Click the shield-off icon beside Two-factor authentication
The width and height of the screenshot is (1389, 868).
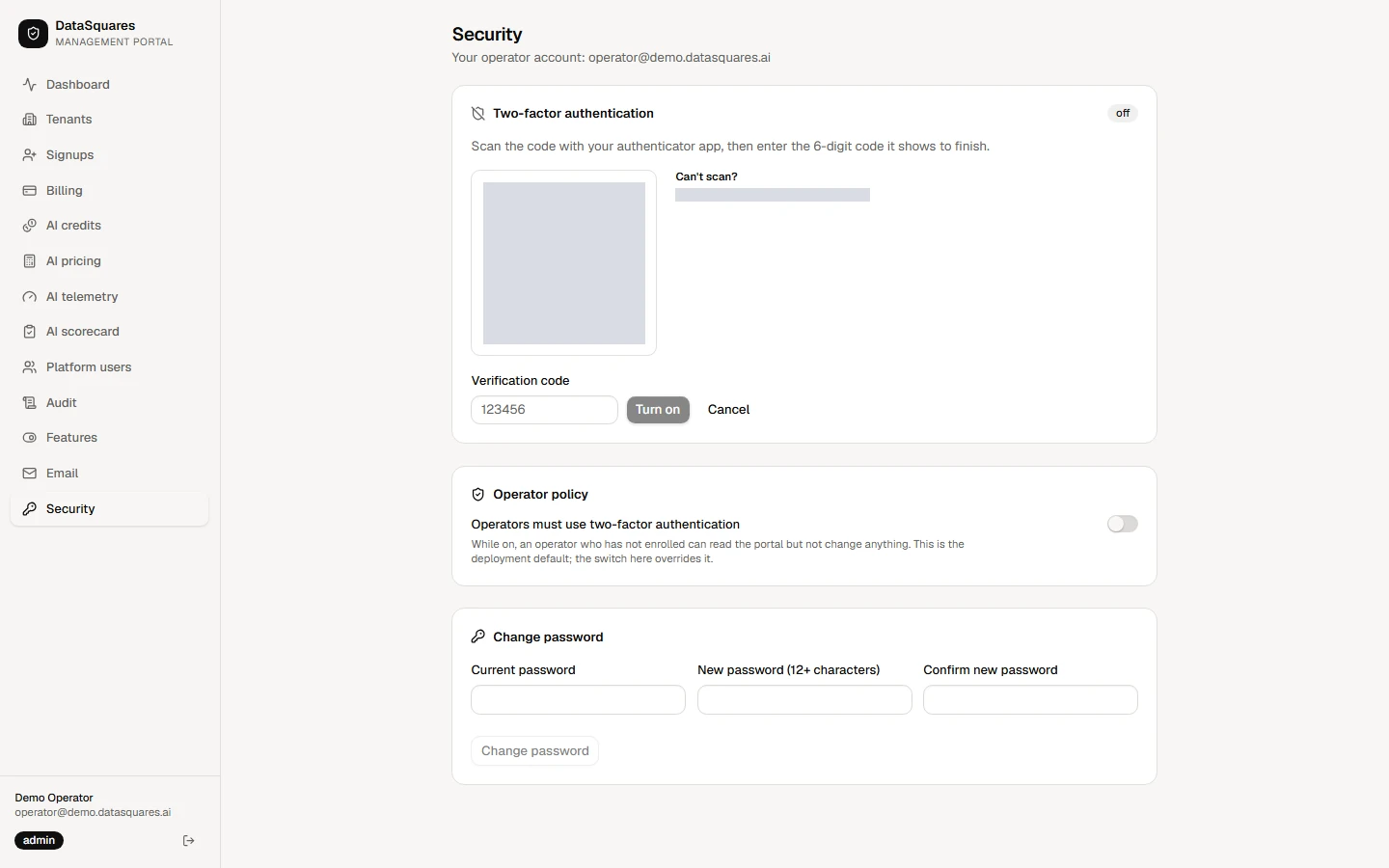point(478,114)
